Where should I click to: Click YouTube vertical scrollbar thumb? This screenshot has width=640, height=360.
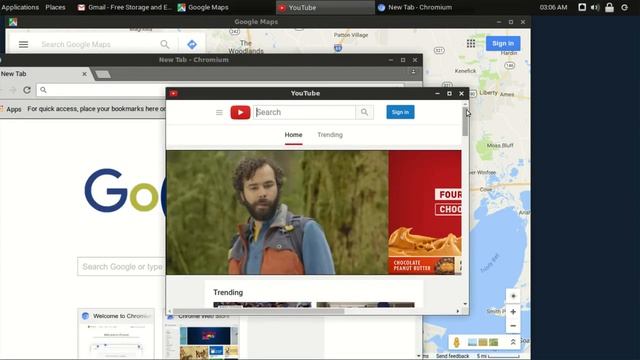tap(465, 122)
